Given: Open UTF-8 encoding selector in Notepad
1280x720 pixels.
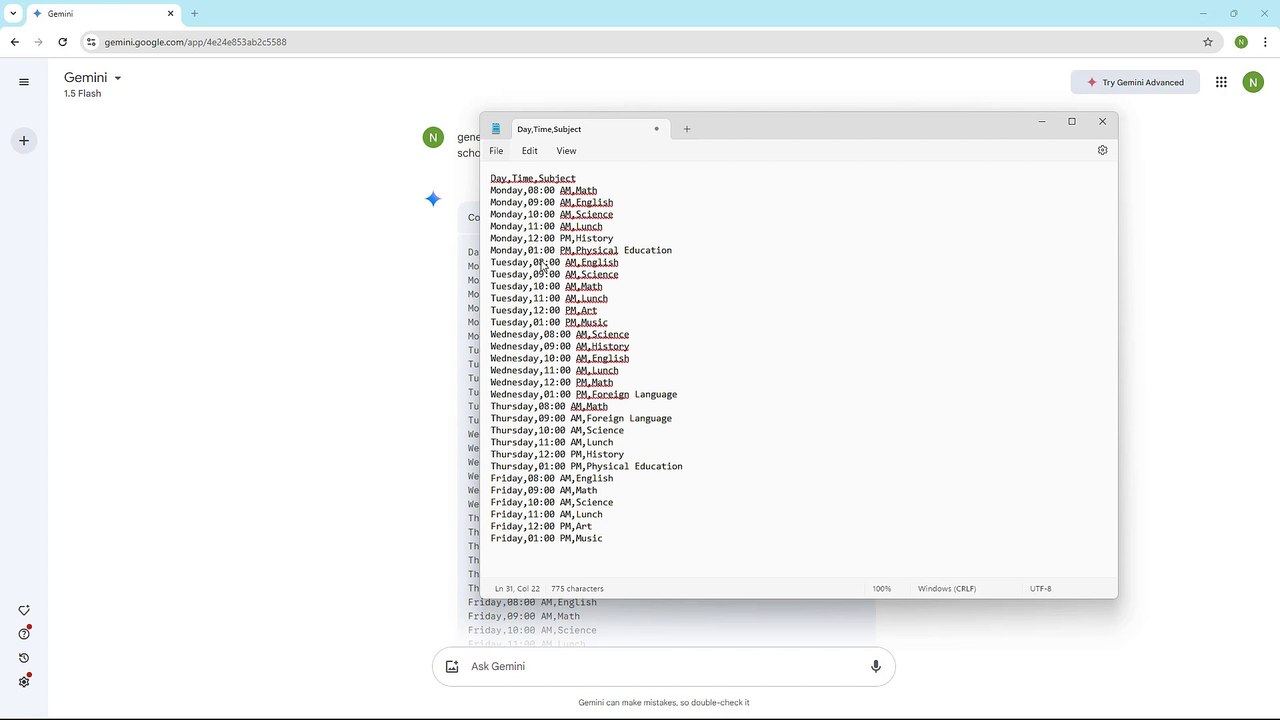Looking at the screenshot, I should coord(1040,589).
